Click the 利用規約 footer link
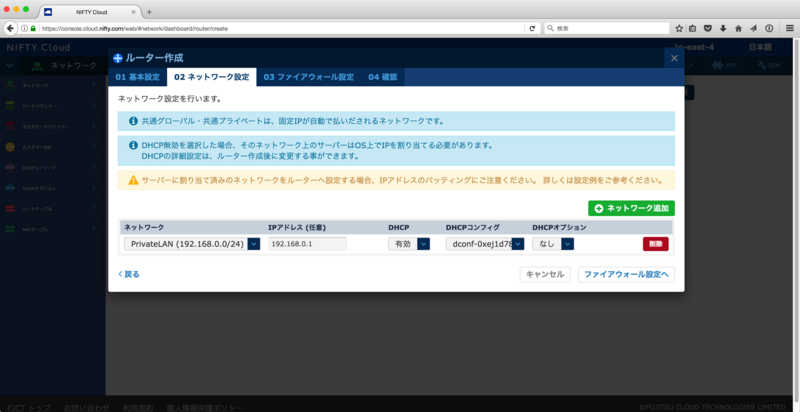This screenshot has height=412, width=800. click(138, 407)
